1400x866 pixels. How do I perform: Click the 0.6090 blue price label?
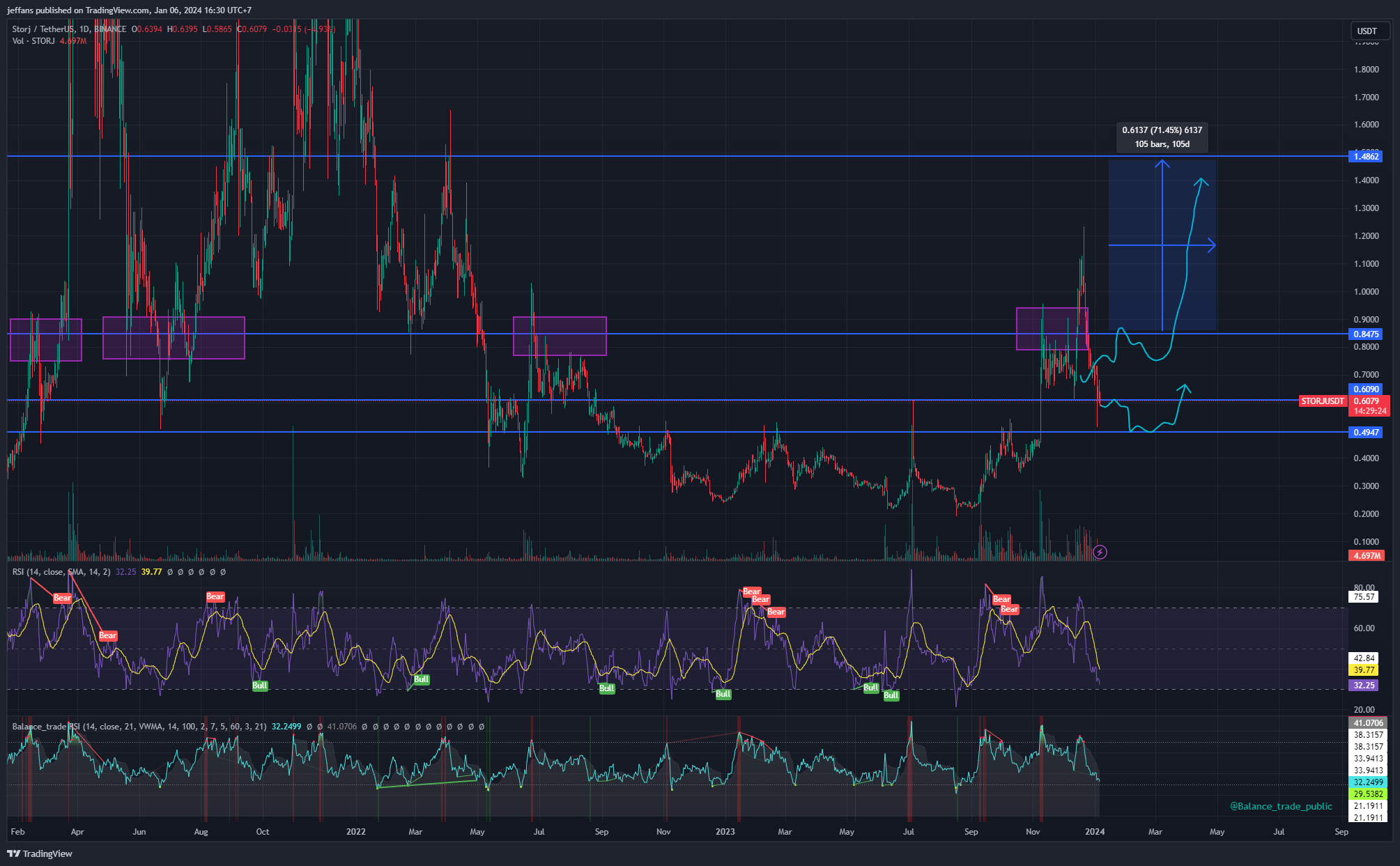(x=1366, y=389)
